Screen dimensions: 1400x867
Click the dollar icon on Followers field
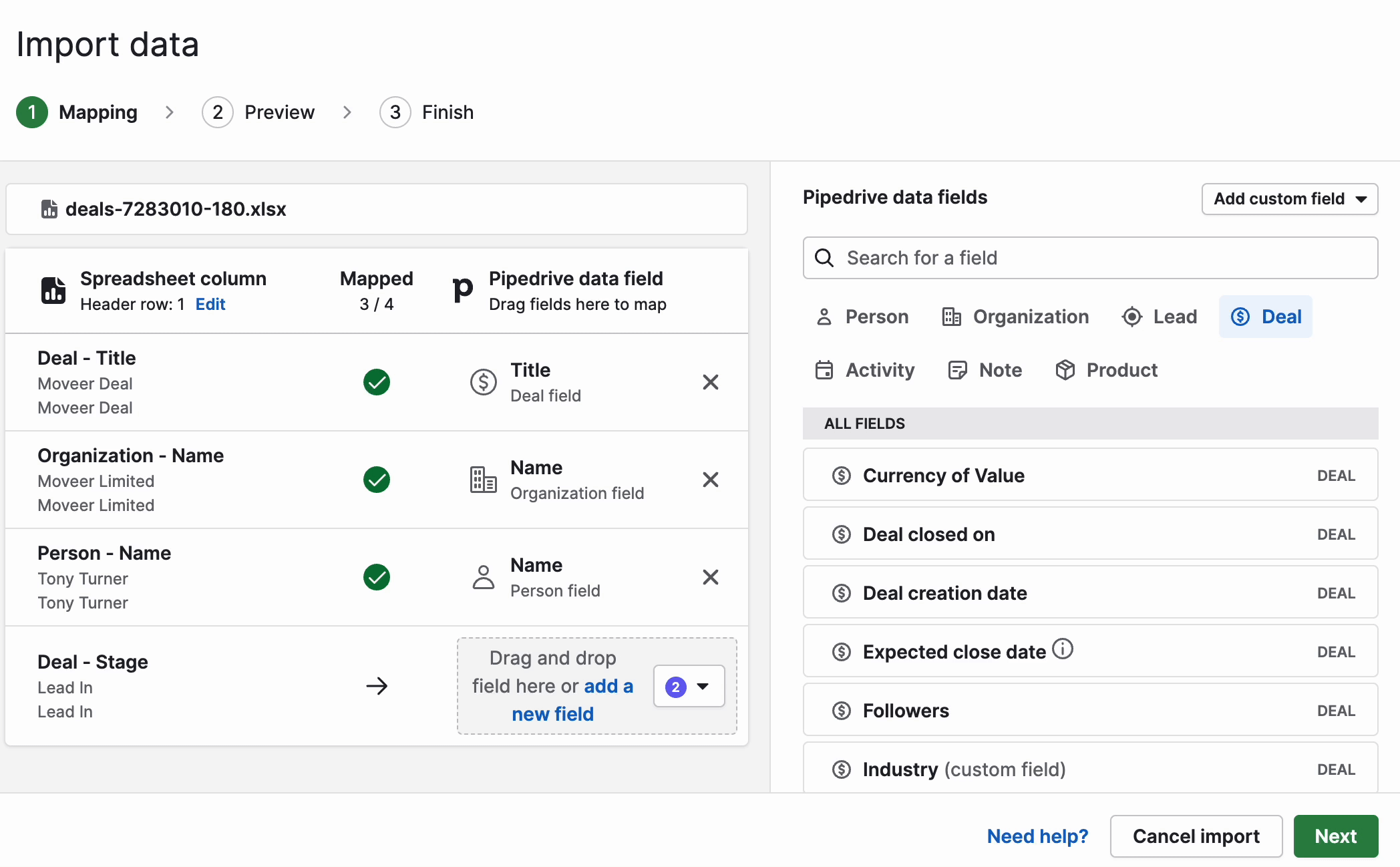842,711
